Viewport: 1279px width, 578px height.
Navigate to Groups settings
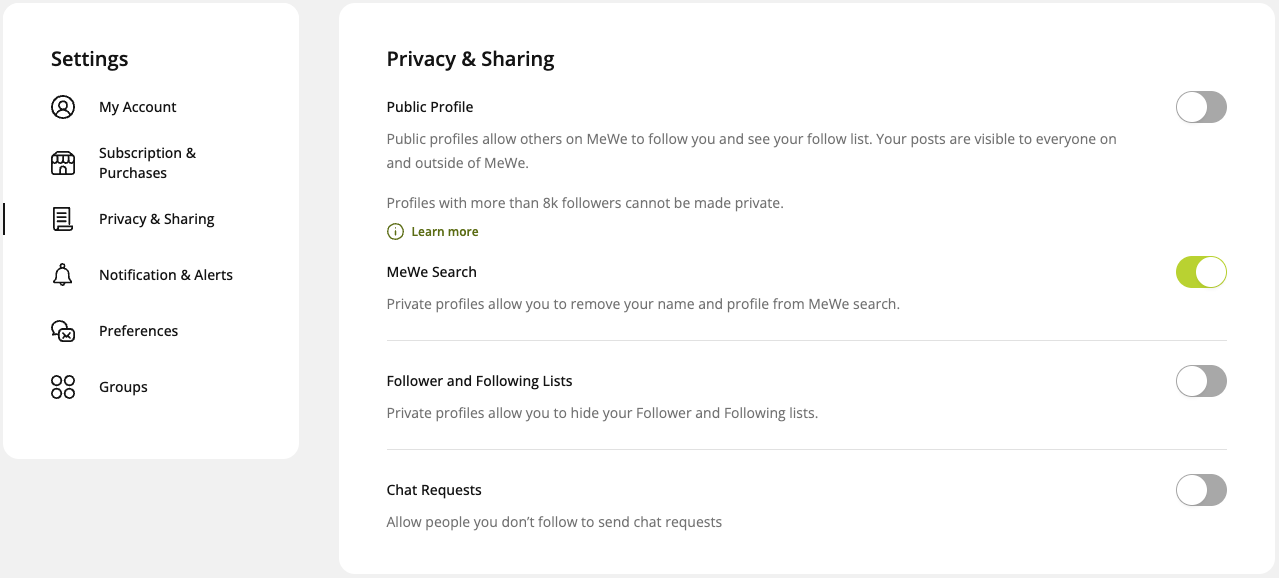pos(123,387)
